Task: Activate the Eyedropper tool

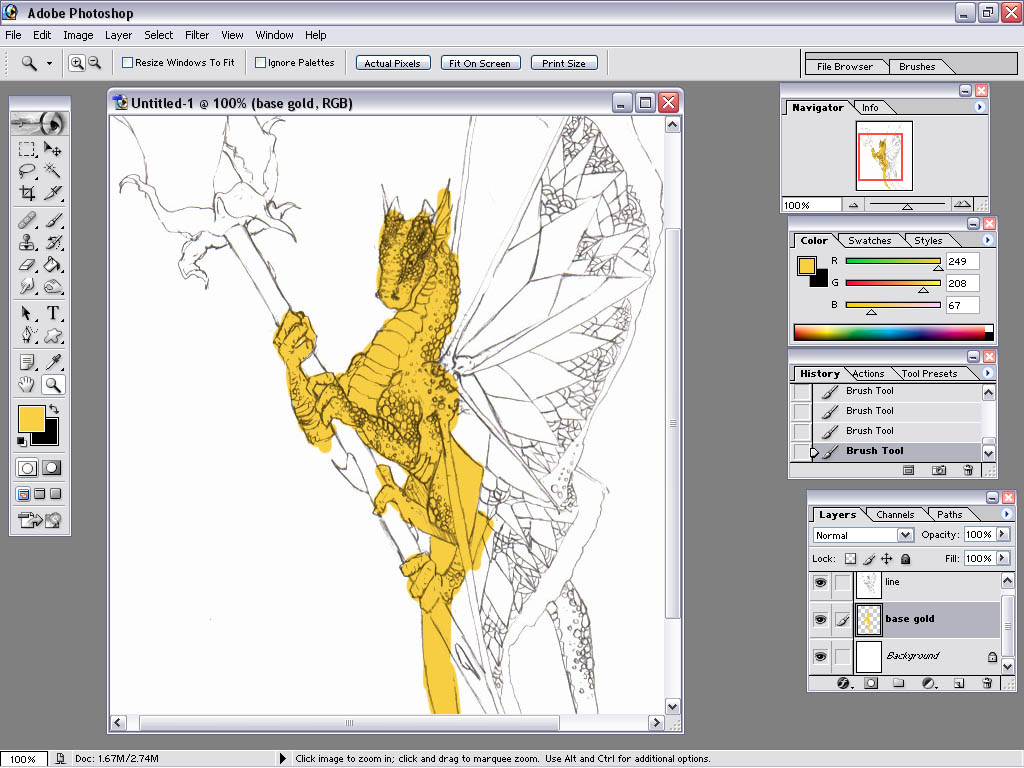Action: pyautogui.click(x=53, y=361)
